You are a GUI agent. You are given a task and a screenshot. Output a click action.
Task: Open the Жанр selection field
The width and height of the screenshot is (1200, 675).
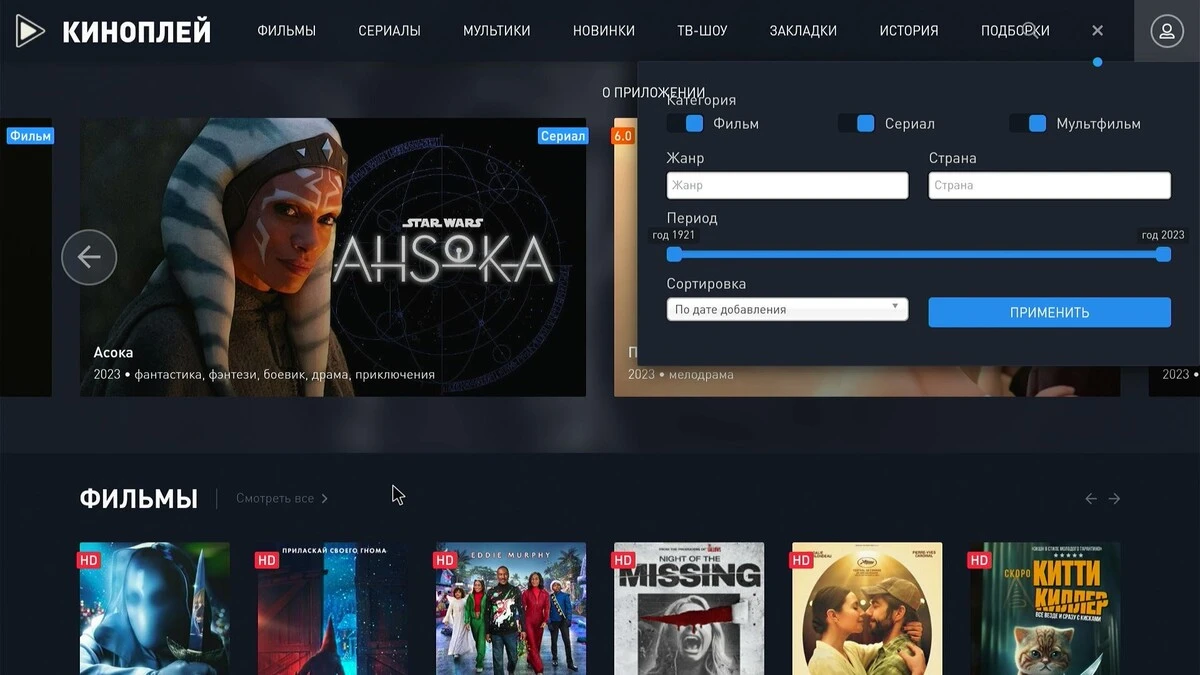click(787, 185)
